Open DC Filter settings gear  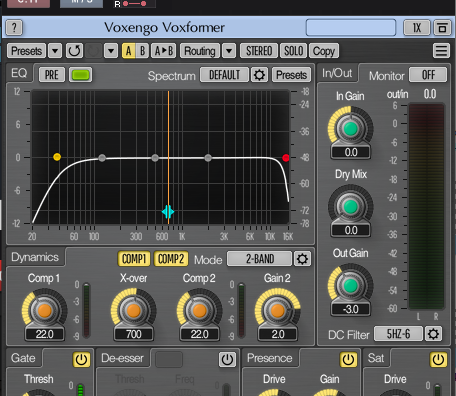tap(433, 334)
